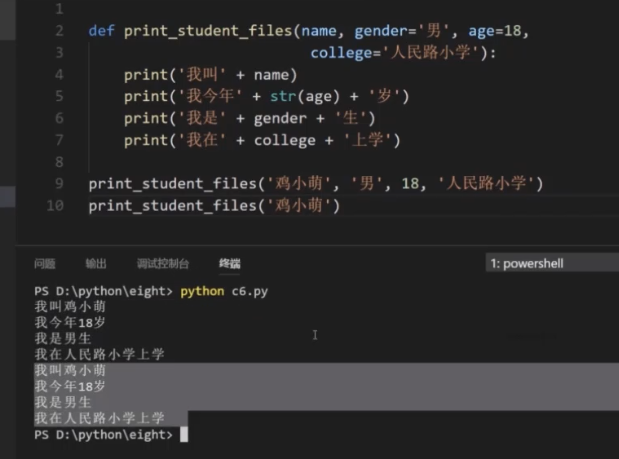The height and width of the screenshot is (459, 619).
Task: Click the 'college' variable on line 7
Action: pyautogui.click(x=285, y=141)
